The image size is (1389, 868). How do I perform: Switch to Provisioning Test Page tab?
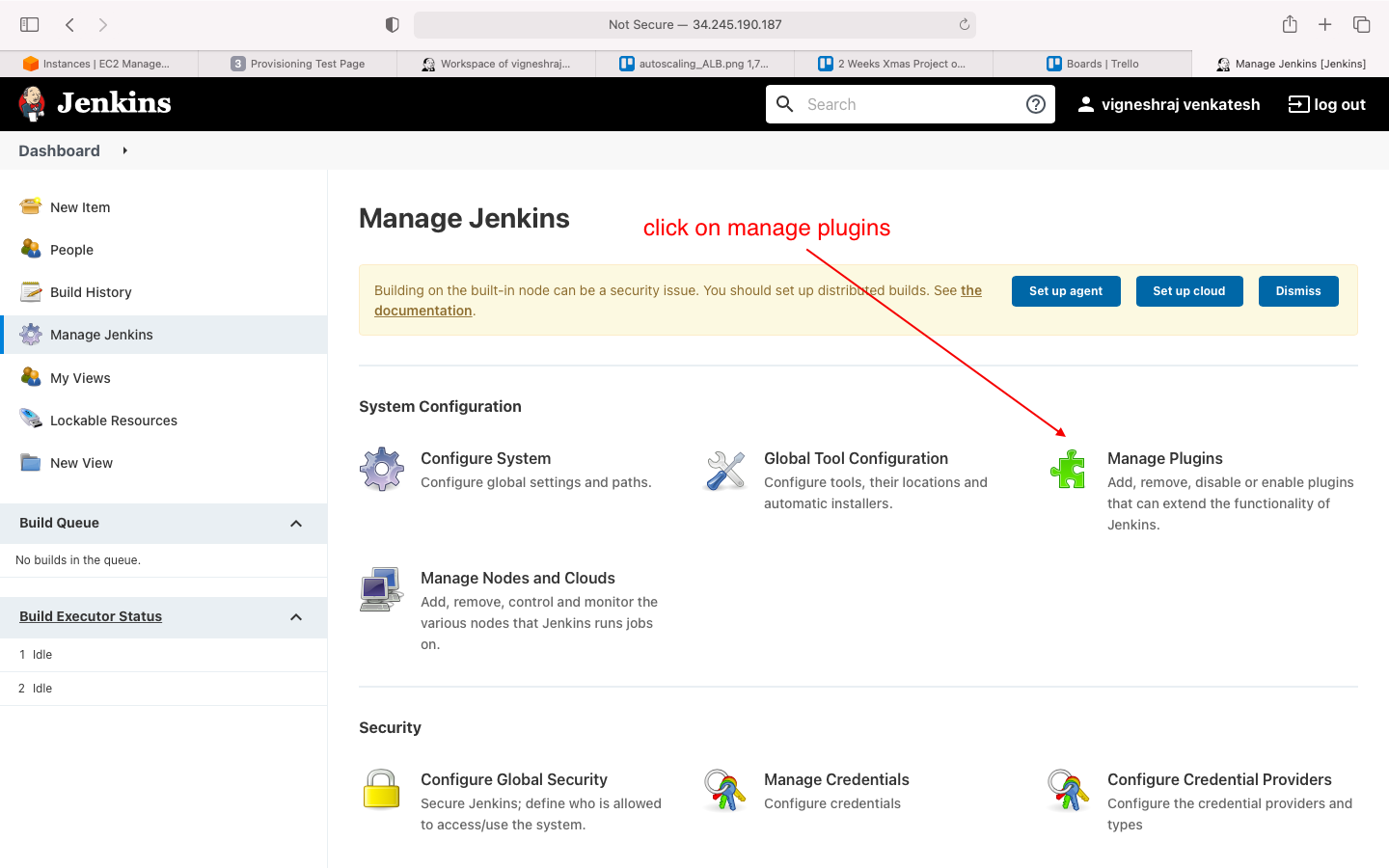298,64
